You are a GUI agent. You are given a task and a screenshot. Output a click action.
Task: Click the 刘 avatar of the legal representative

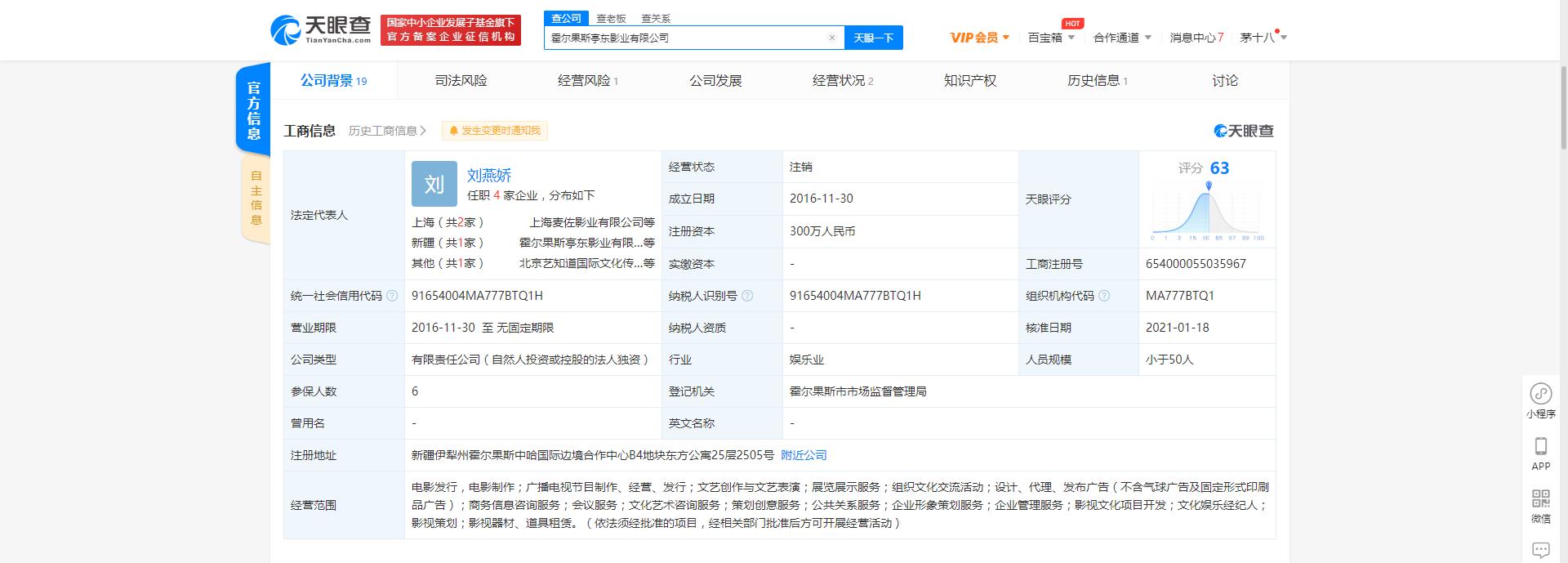tap(434, 184)
